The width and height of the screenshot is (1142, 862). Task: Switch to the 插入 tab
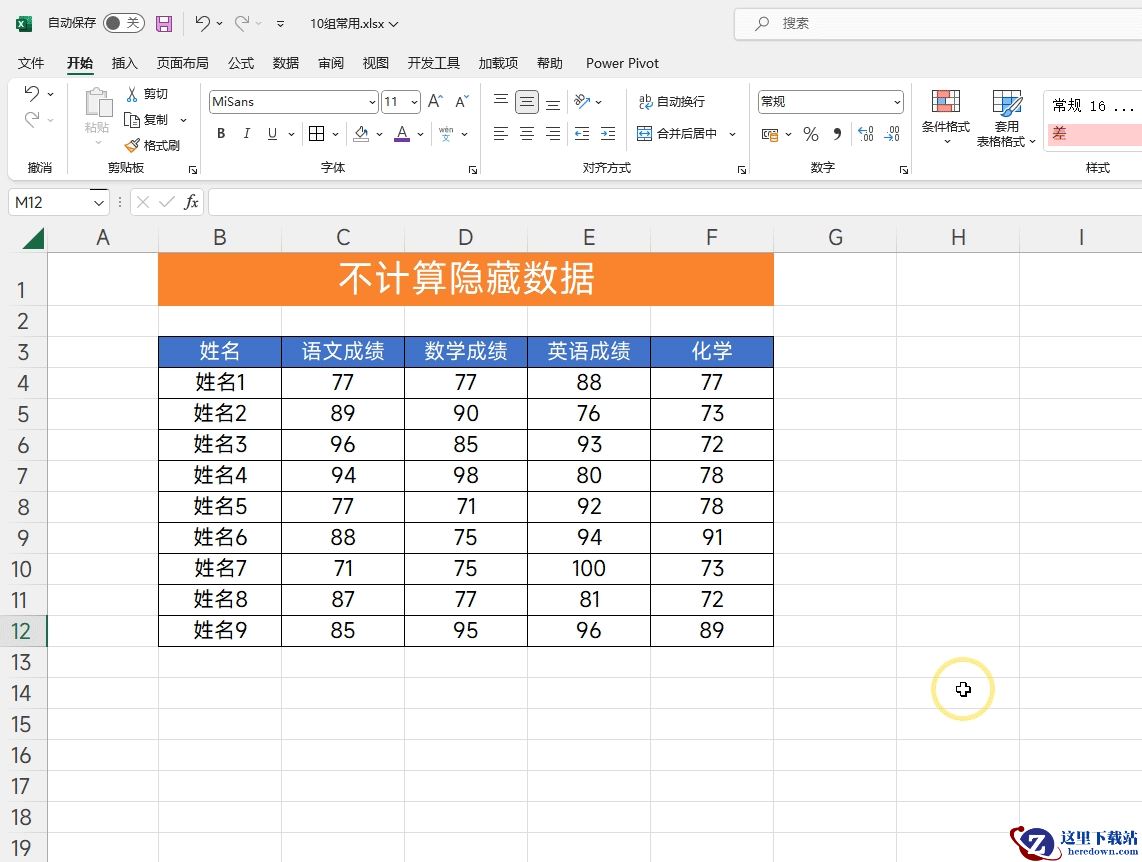(125, 63)
